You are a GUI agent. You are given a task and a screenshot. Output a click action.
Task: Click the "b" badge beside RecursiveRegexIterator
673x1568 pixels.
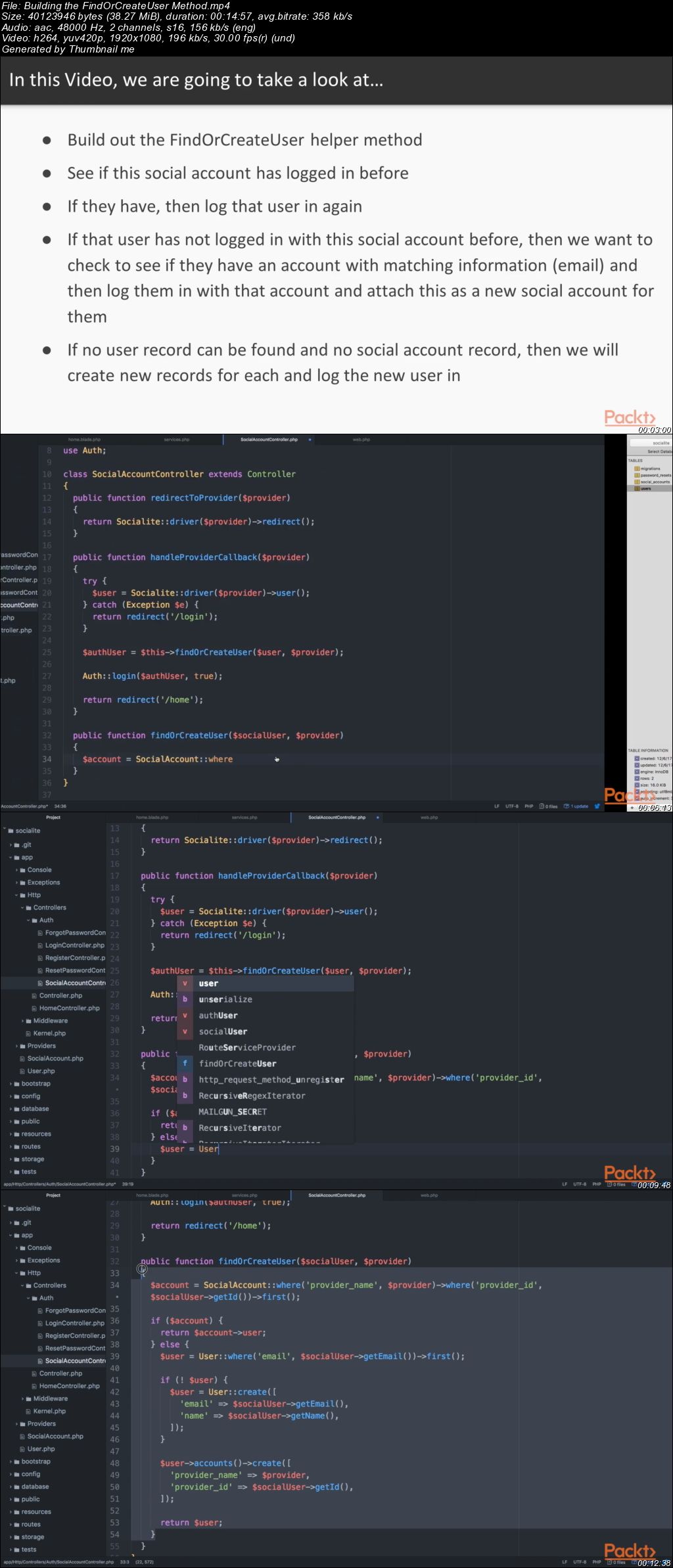click(185, 1095)
